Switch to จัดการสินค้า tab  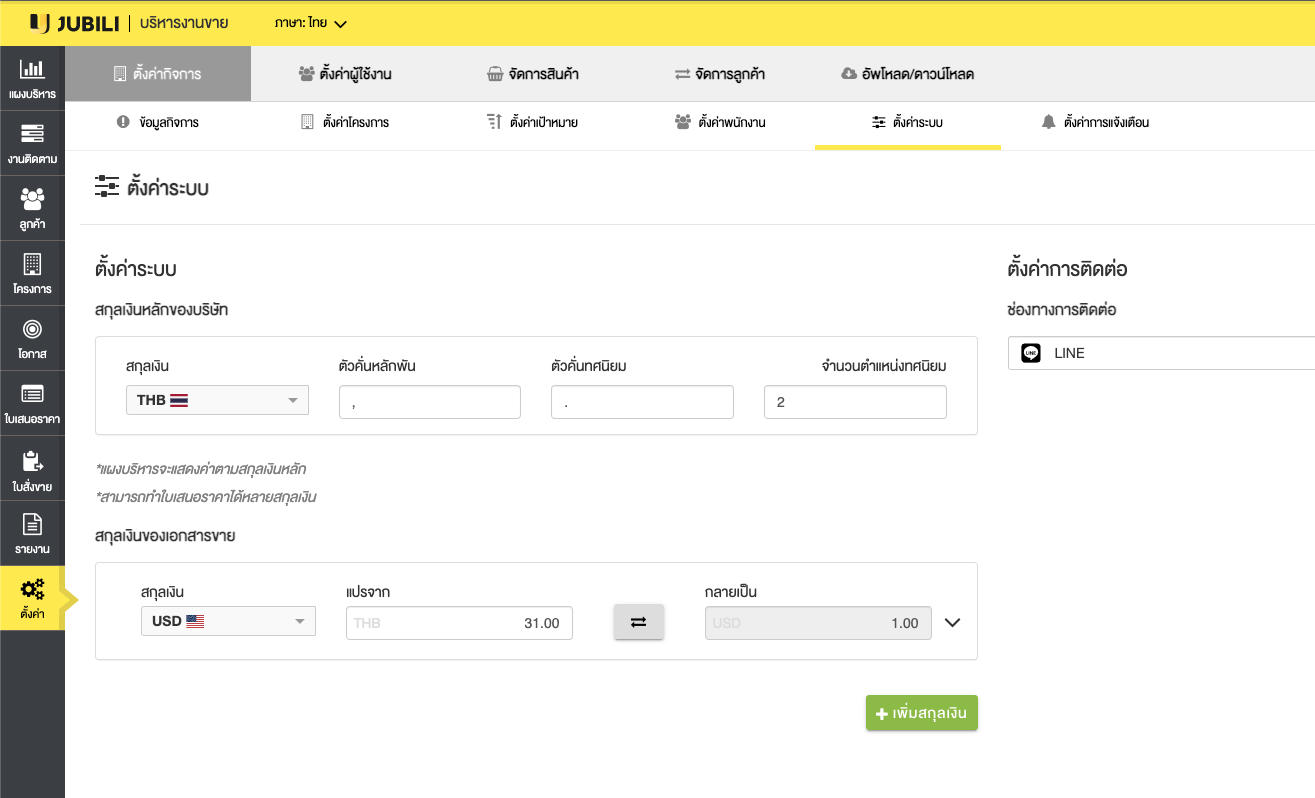pos(532,74)
